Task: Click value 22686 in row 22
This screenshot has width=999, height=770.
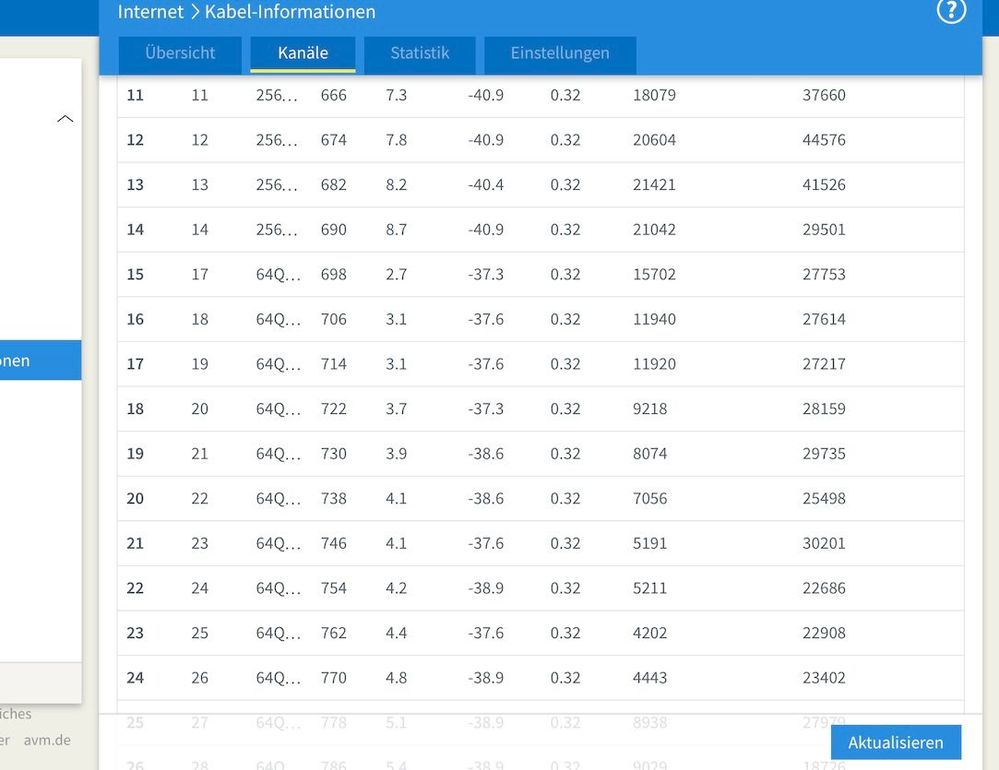Action: coord(824,588)
